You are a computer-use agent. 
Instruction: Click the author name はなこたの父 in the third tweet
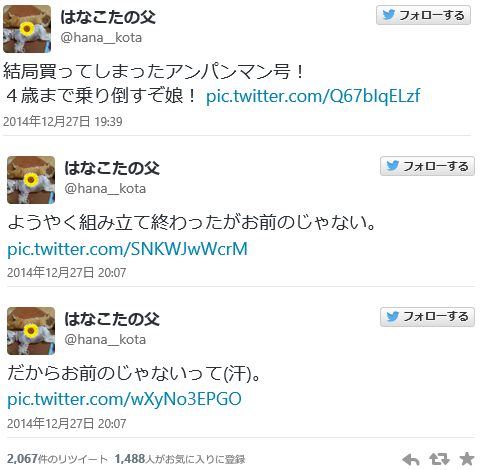tap(112, 319)
